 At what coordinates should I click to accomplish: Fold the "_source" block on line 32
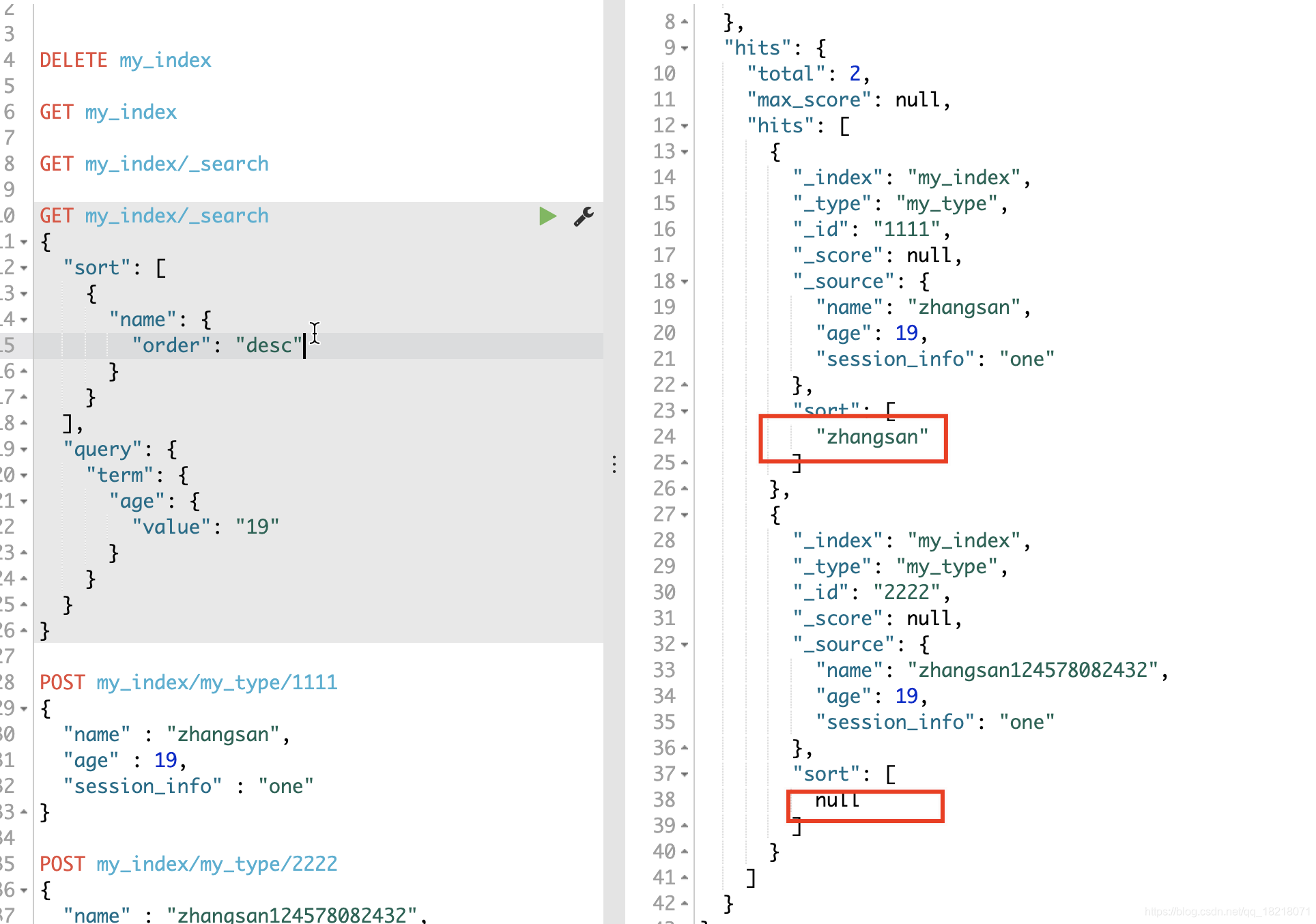click(685, 645)
